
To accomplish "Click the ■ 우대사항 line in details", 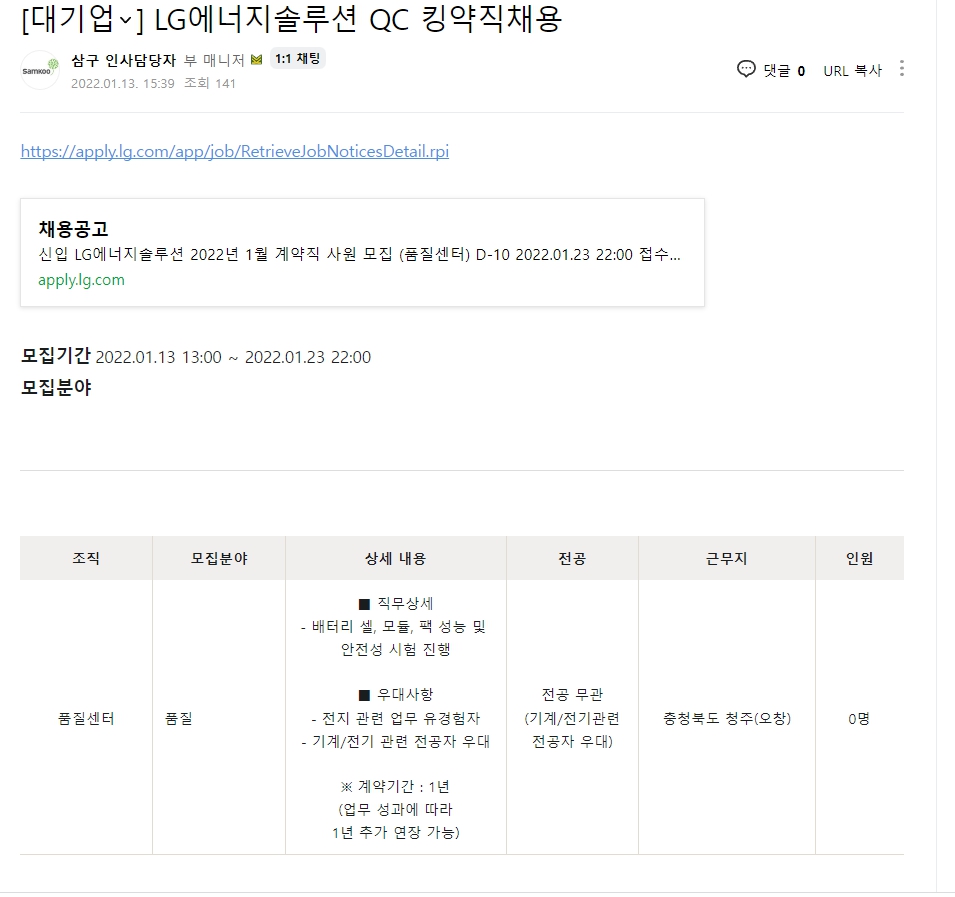I will pyautogui.click(x=396, y=695).
